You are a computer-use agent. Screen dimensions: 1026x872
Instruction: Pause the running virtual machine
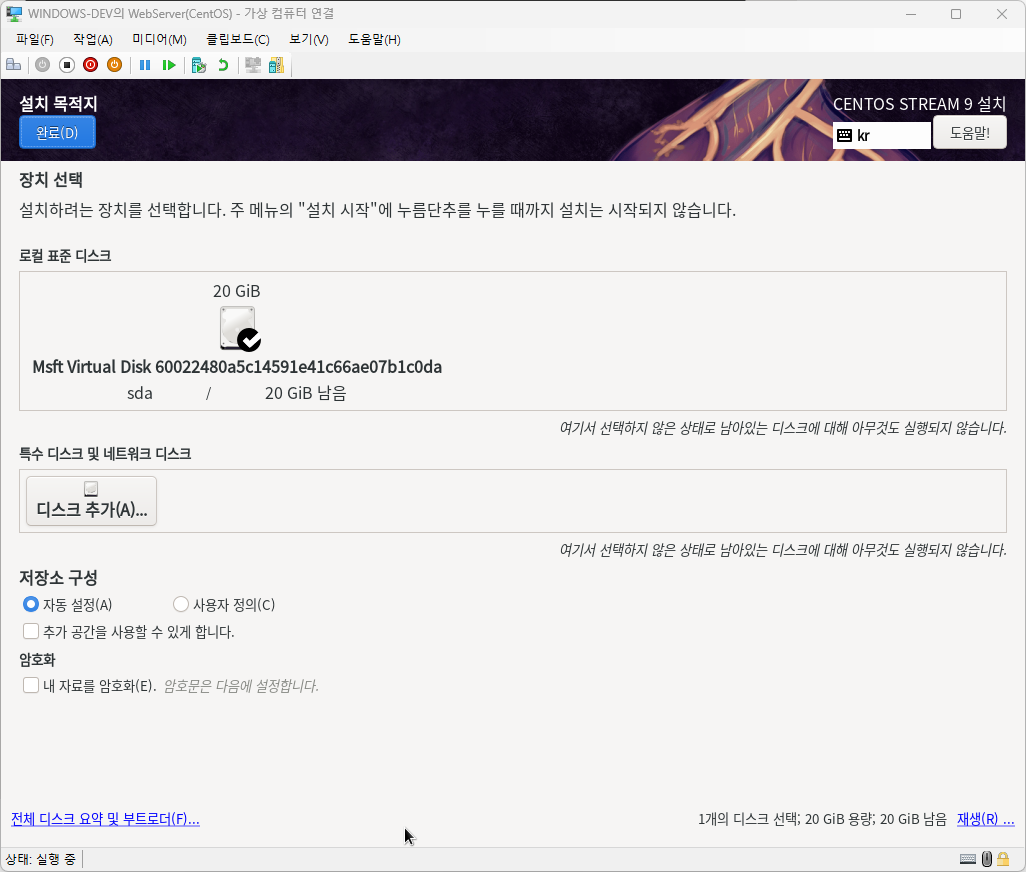tap(145, 65)
